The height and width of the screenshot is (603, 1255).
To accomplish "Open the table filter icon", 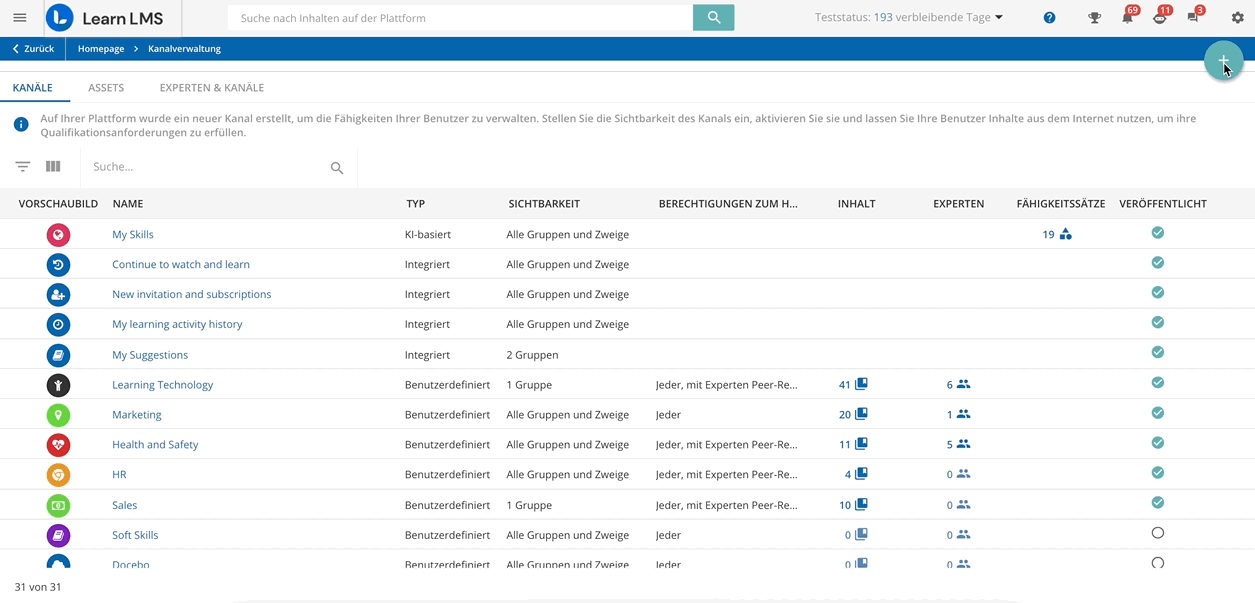I will click(x=23, y=167).
